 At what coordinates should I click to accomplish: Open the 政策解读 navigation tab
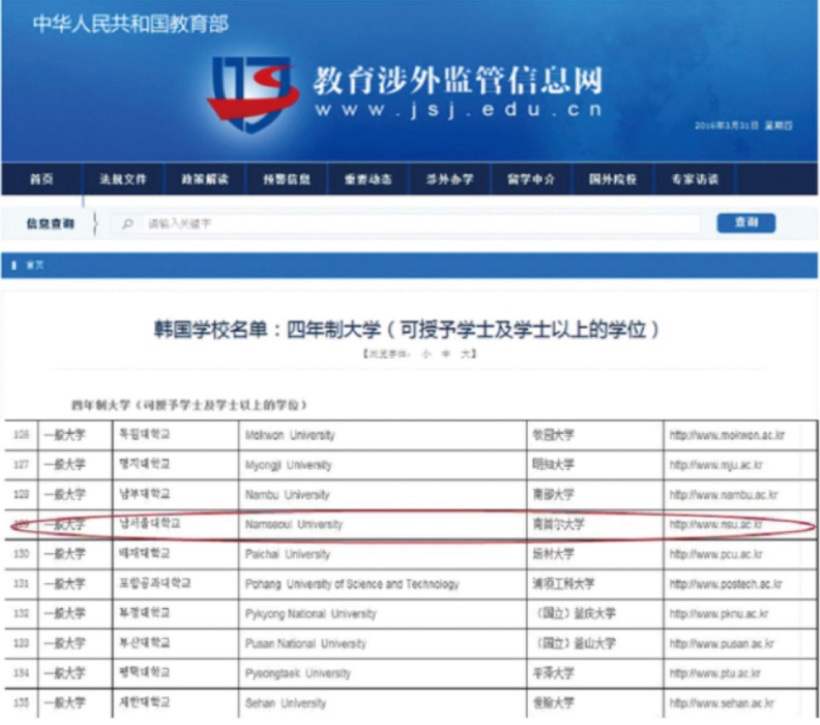(x=204, y=179)
